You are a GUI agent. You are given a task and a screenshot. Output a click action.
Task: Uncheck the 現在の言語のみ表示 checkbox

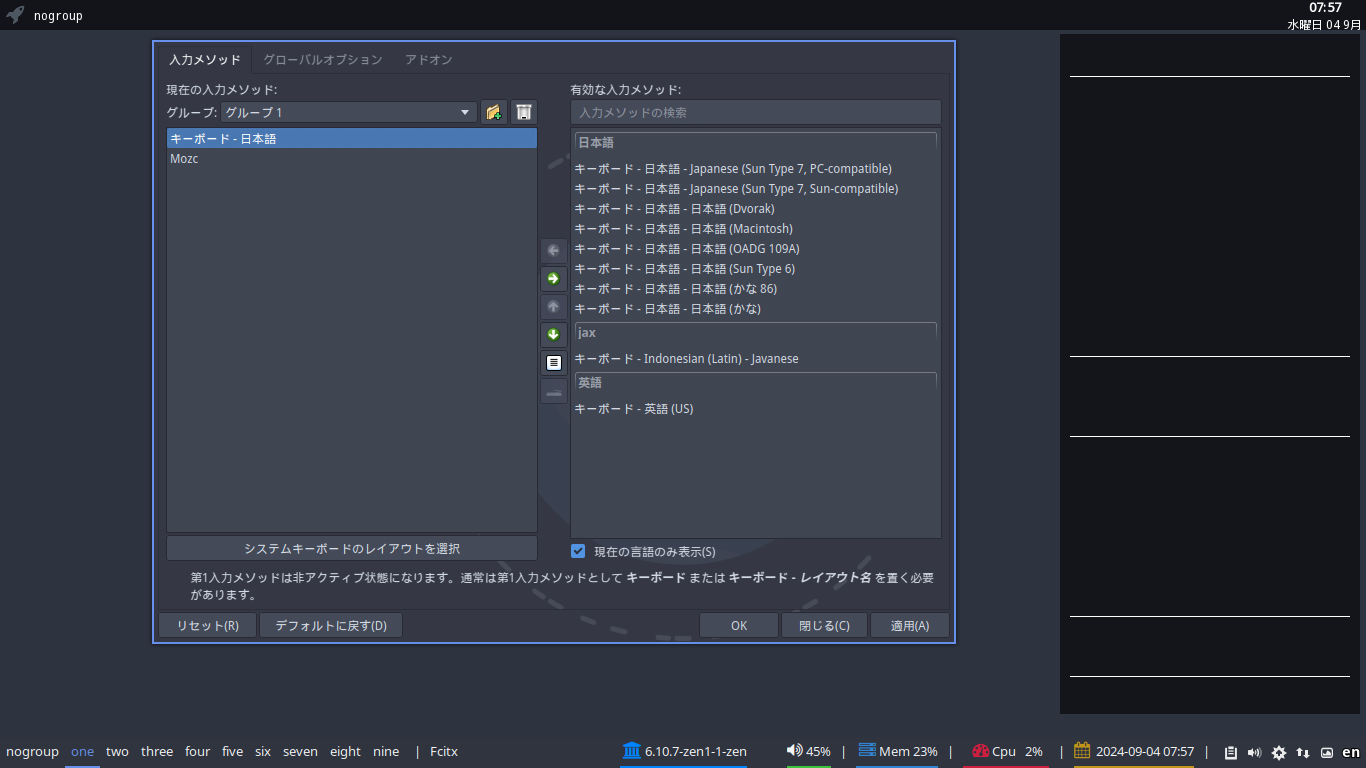click(x=578, y=551)
